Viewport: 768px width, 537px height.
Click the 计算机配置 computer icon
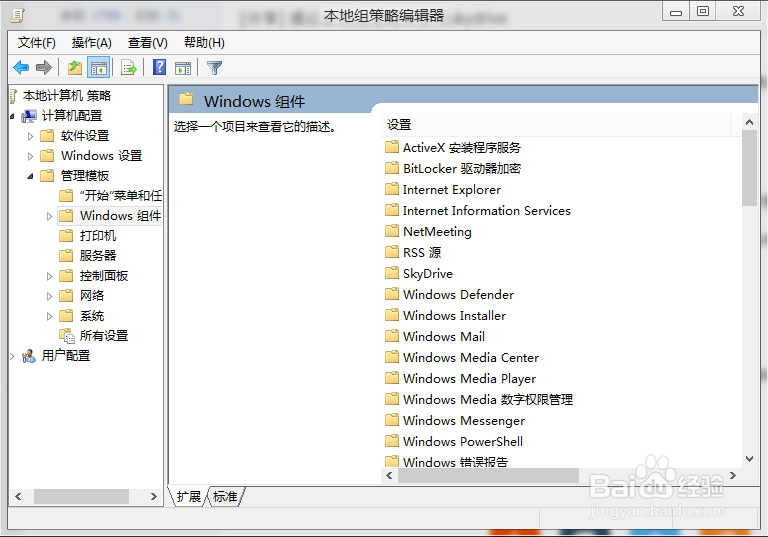29,116
